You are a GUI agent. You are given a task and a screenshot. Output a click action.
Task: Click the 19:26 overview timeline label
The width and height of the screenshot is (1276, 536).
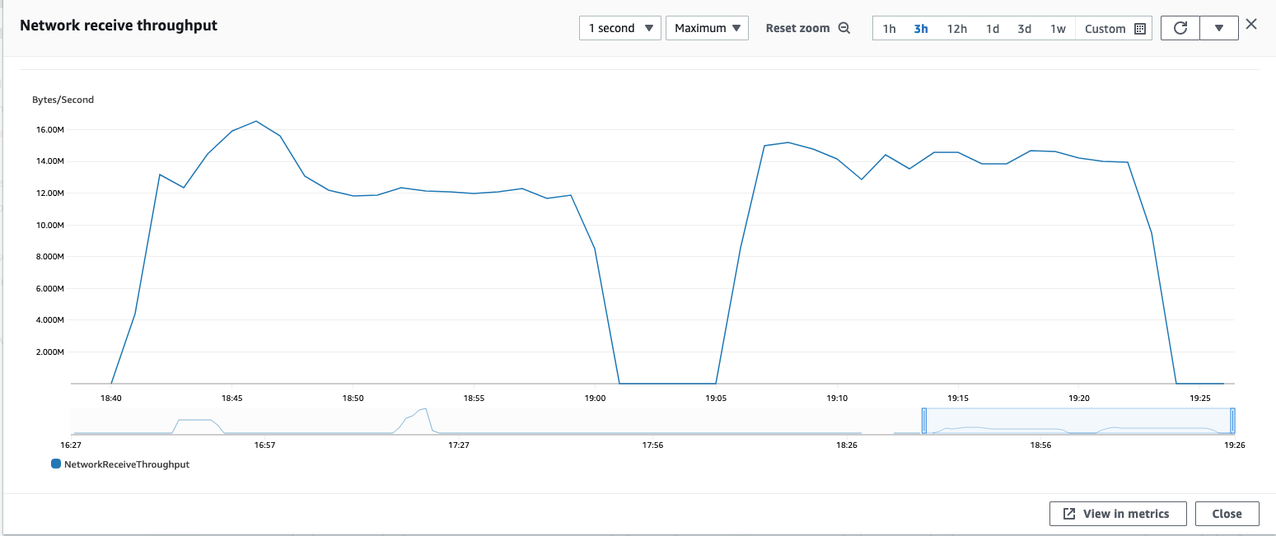(1234, 445)
